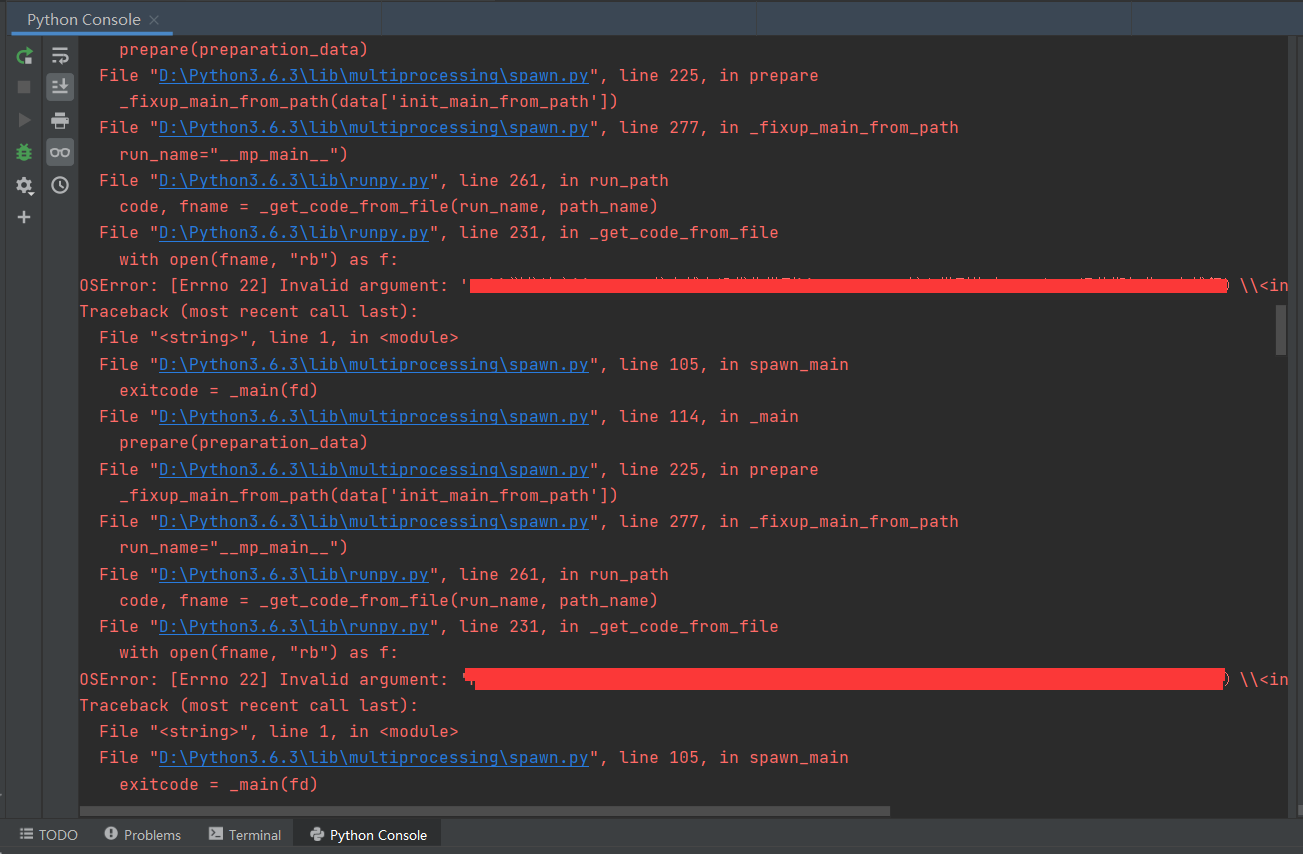Toggle soft-wrap for console output
This screenshot has width=1303, height=854.
coord(60,56)
